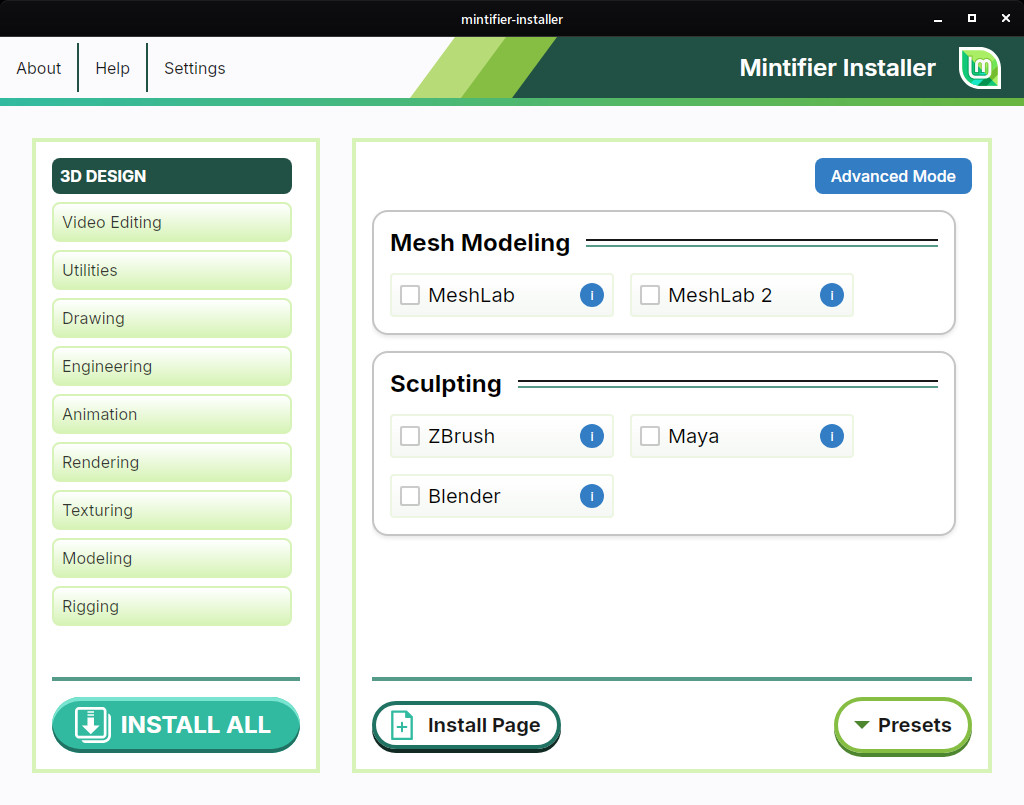Screen dimensions: 1024x805
Task: Open the About menu
Action: (39, 68)
